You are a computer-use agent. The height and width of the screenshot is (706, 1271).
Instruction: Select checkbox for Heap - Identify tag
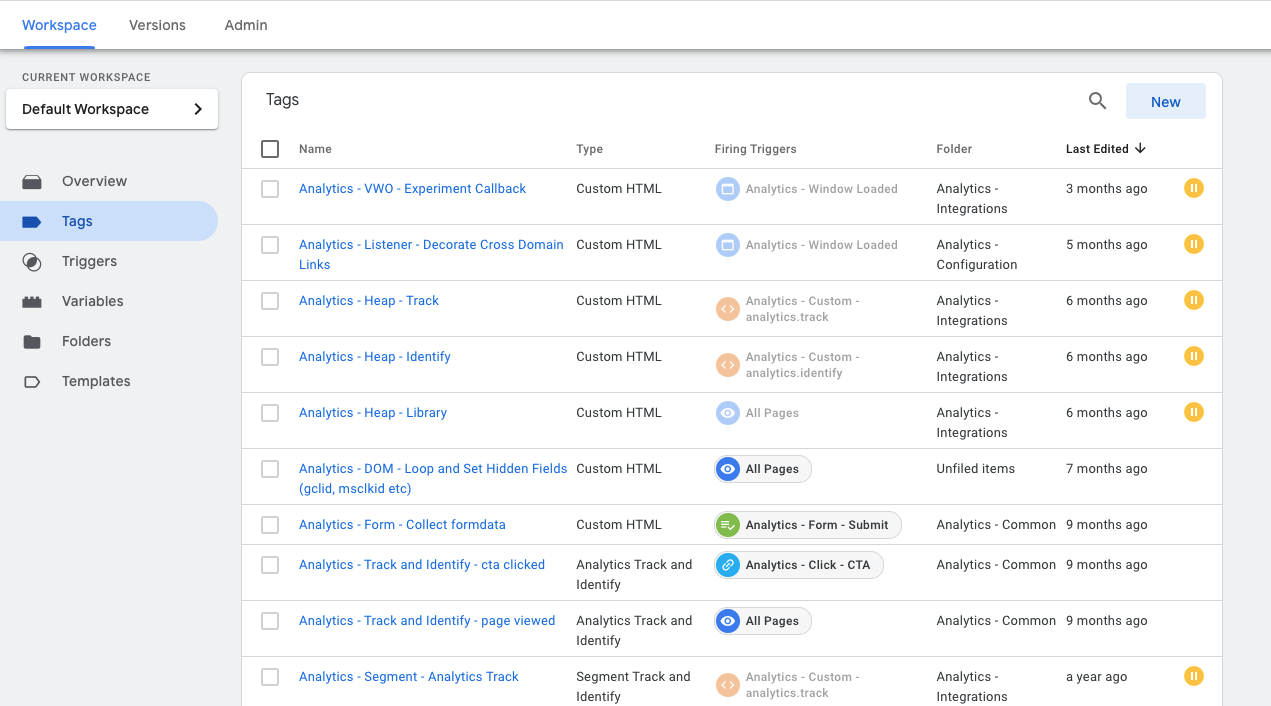click(x=270, y=357)
